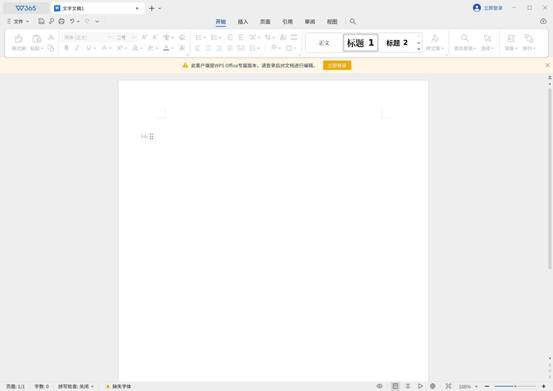The width and height of the screenshot is (553, 391).
Task: Click the zoom in plus icon
Action: click(544, 386)
